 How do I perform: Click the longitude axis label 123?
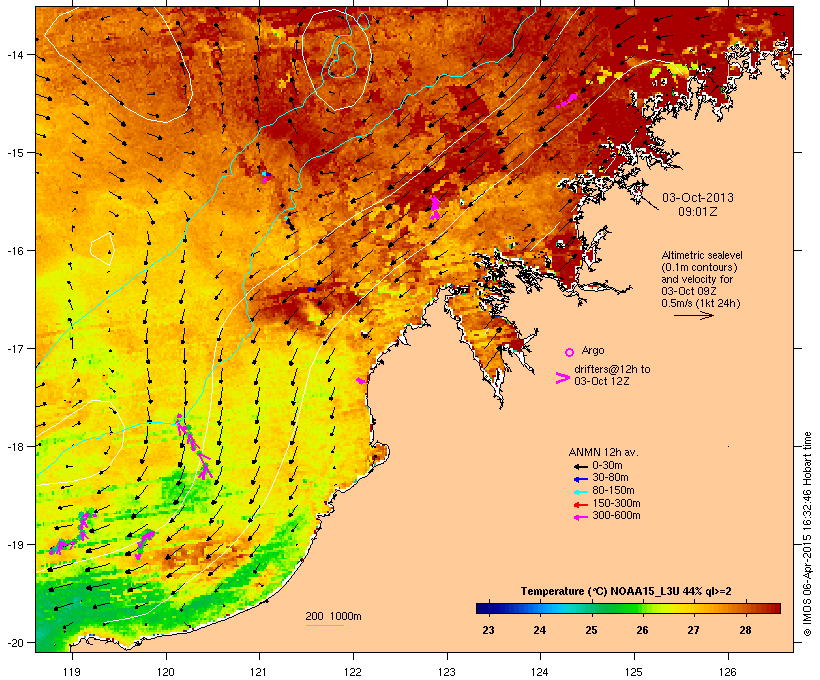click(x=447, y=672)
